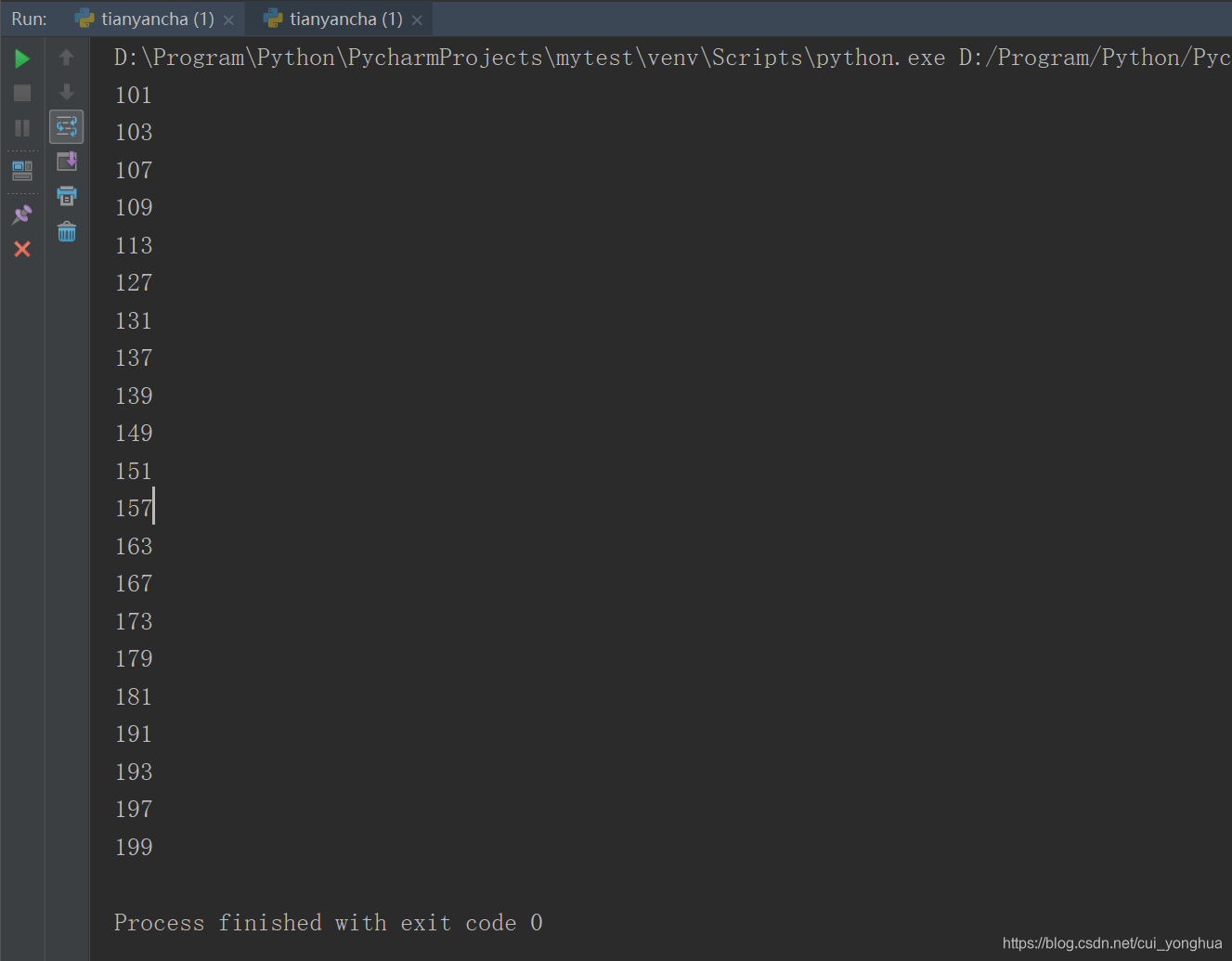The height and width of the screenshot is (961, 1232).
Task: Click the Down the Stack Trace arrow
Action: (67, 92)
